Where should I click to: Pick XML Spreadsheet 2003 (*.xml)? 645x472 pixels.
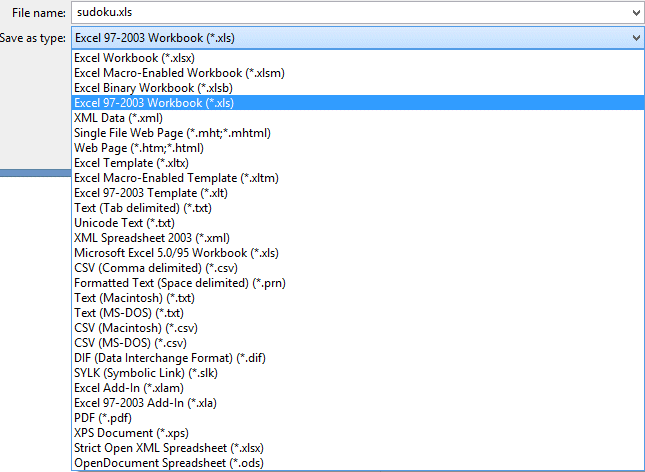pyautogui.click(x=358, y=238)
